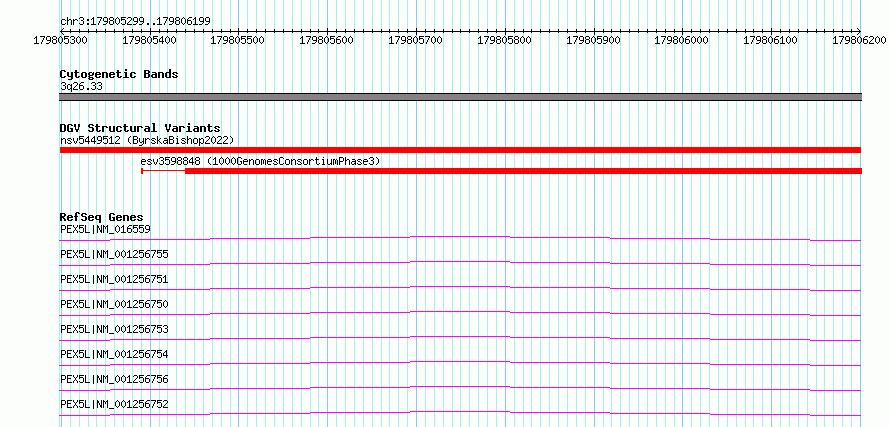Click the magenta intron line of NM_001256753
Viewport: 890px width, 427px height.
(460, 337)
